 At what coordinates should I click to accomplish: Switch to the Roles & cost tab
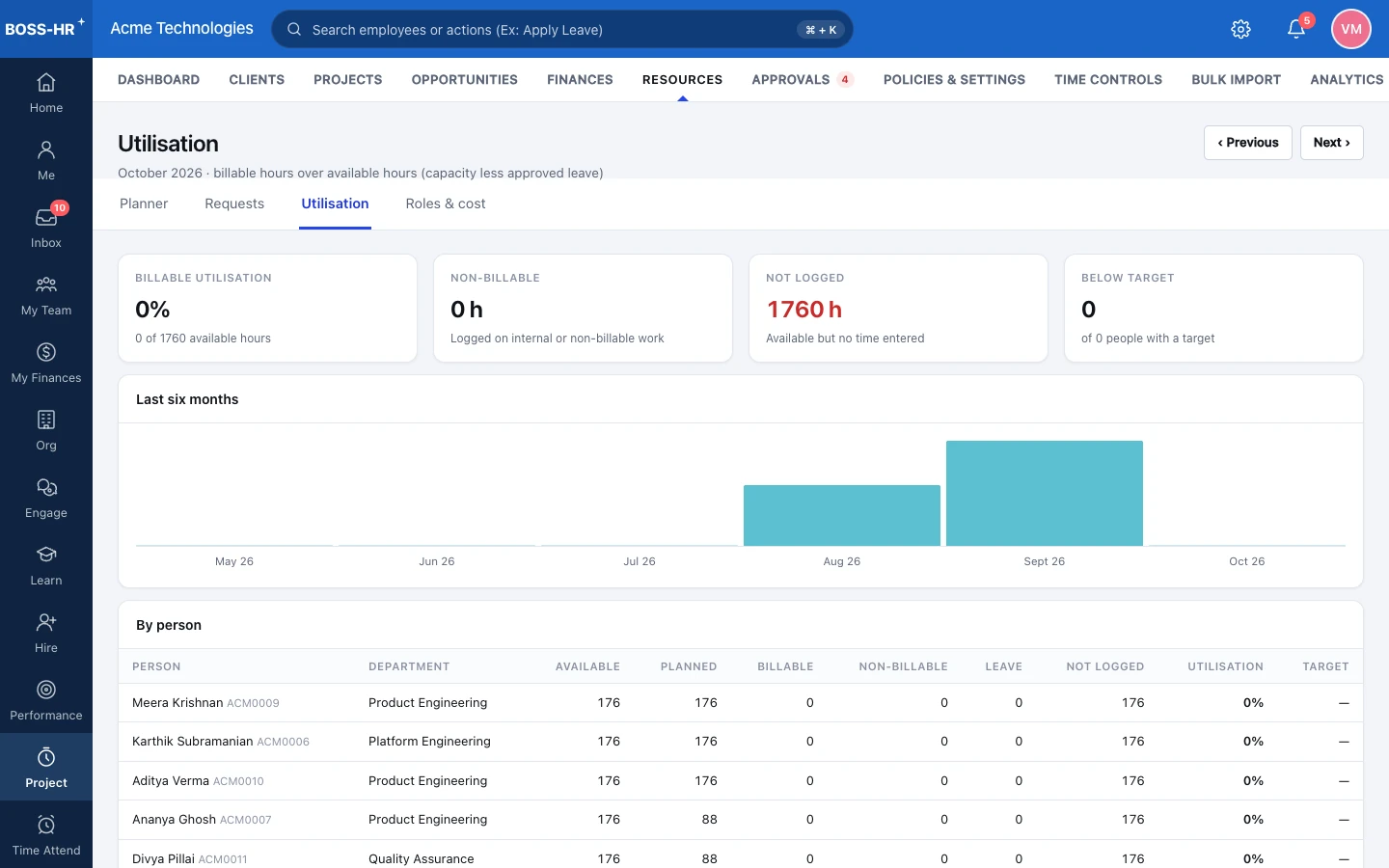pos(446,203)
